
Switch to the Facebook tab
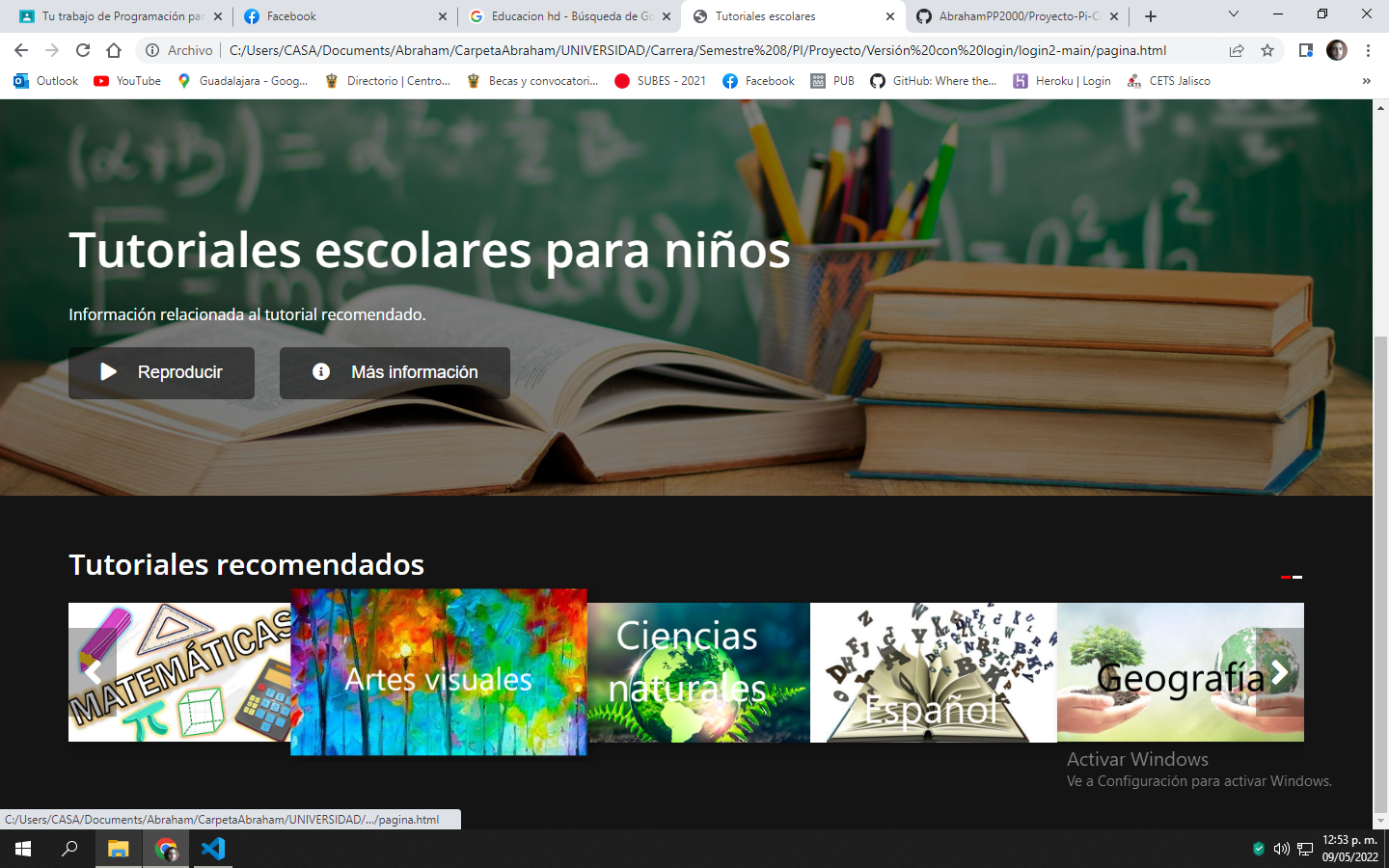pyautogui.click(x=344, y=16)
